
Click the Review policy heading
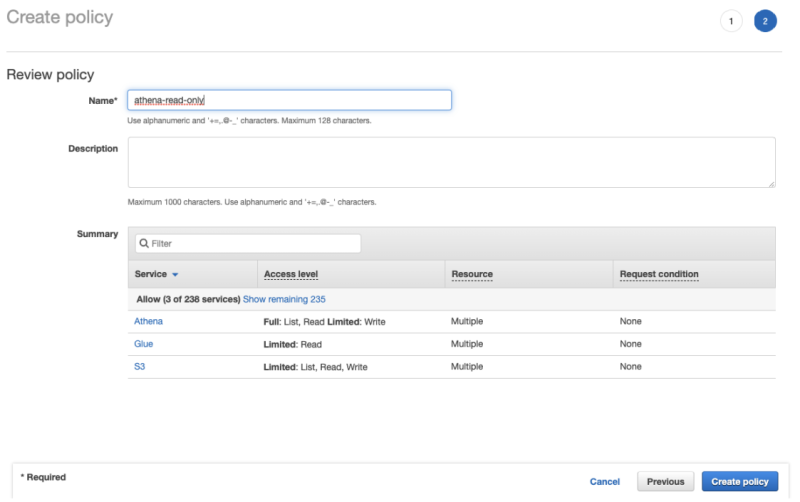coord(51,74)
